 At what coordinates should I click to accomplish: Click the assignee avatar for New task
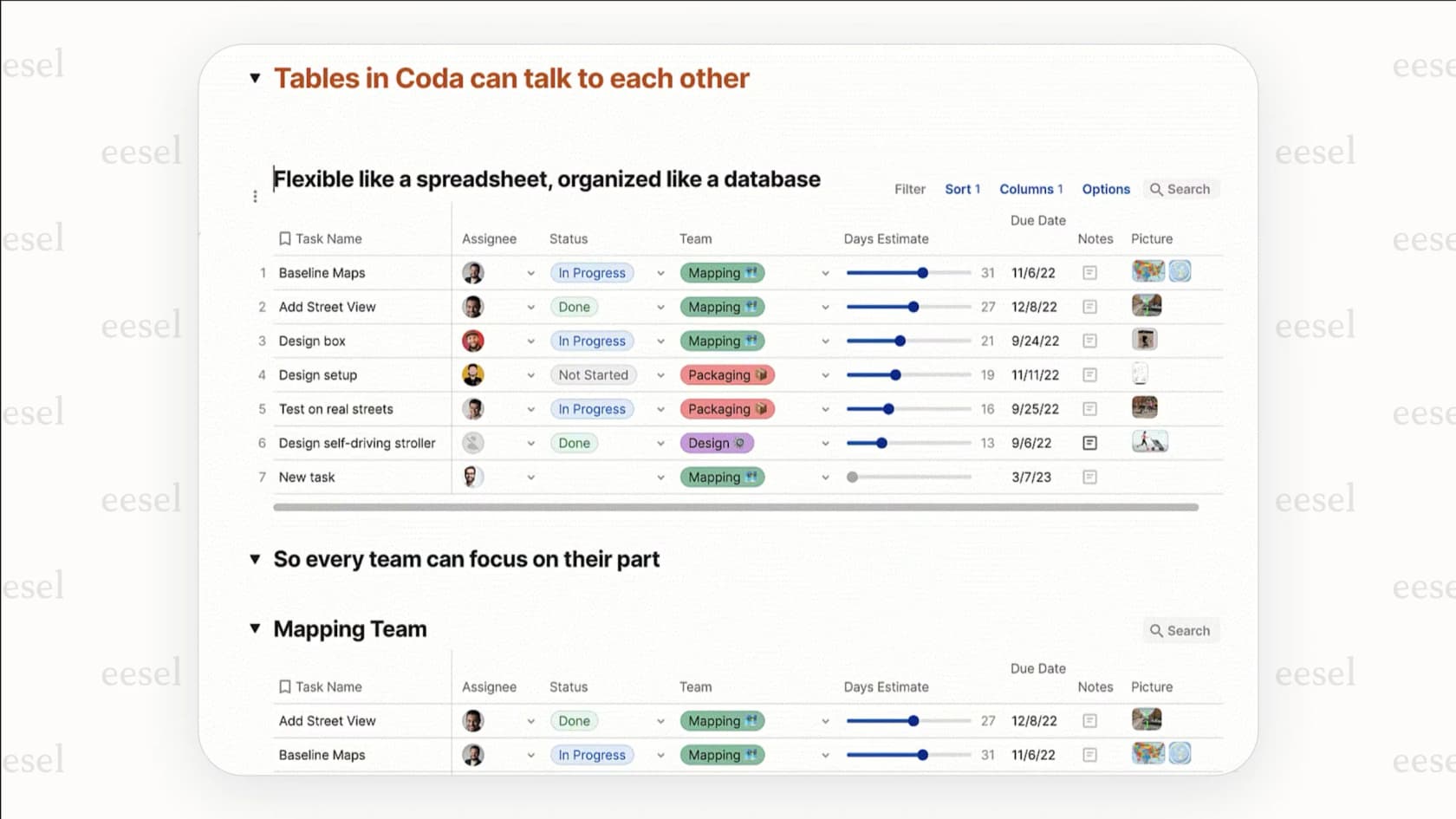pyautogui.click(x=472, y=477)
